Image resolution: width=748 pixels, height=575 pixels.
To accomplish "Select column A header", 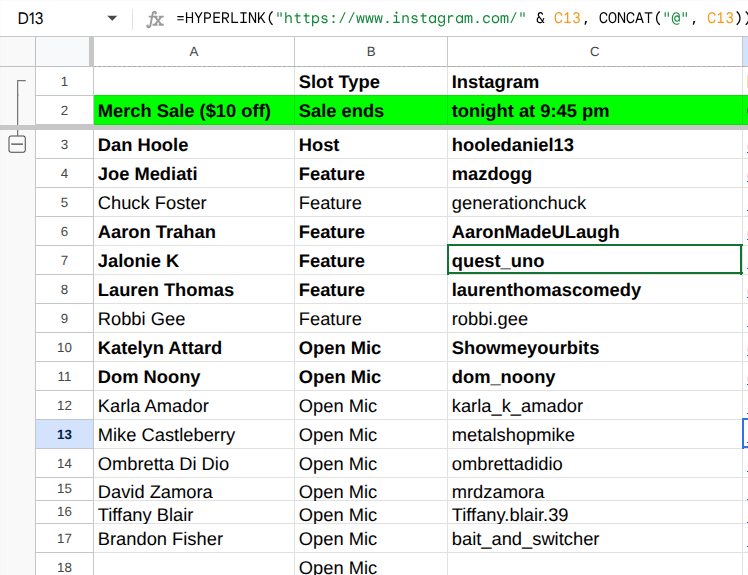I will pos(193,51).
